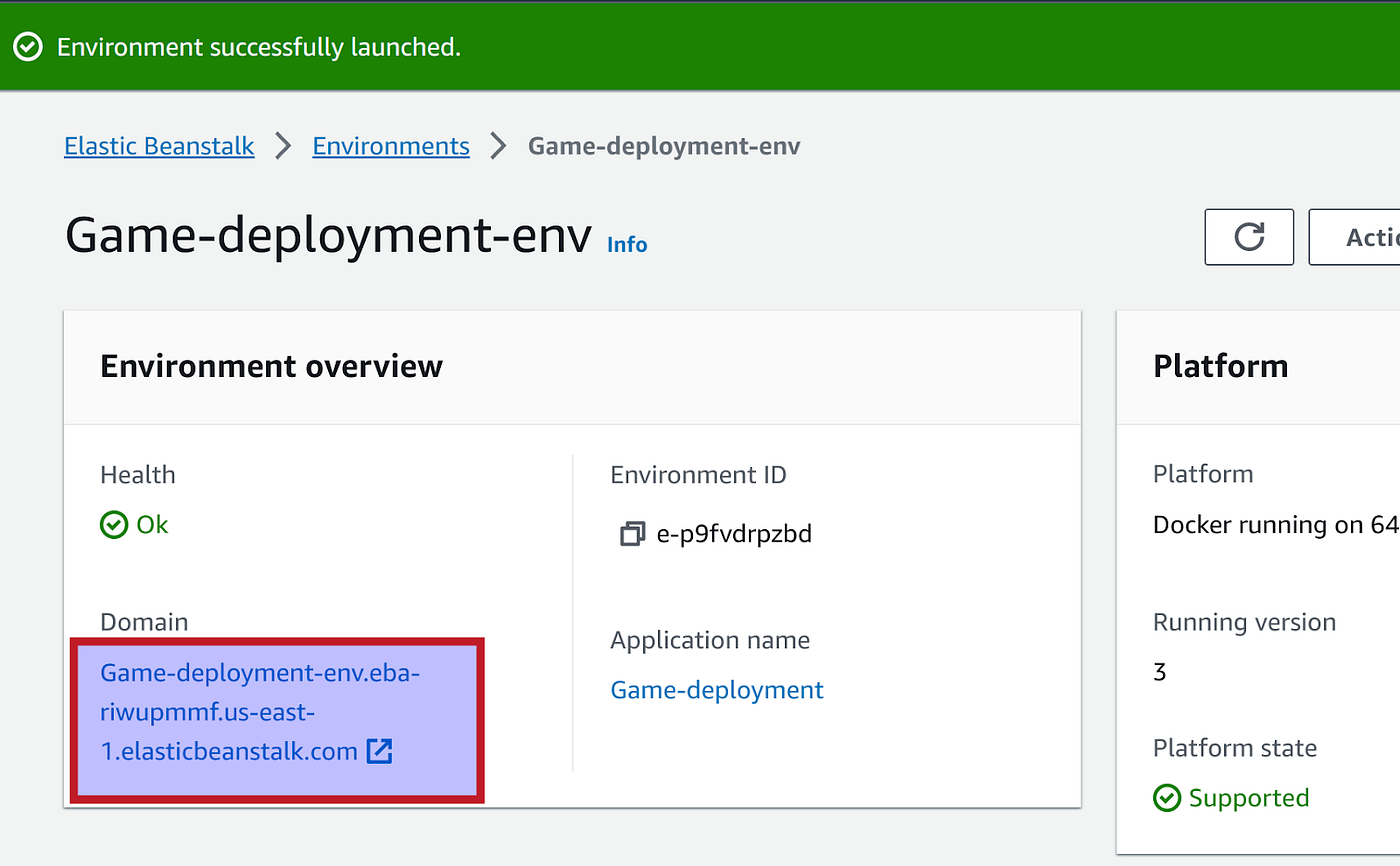
Task: Go to the Environments breadcrumb link
Action: pyautogui.click(x=391, y=146)
